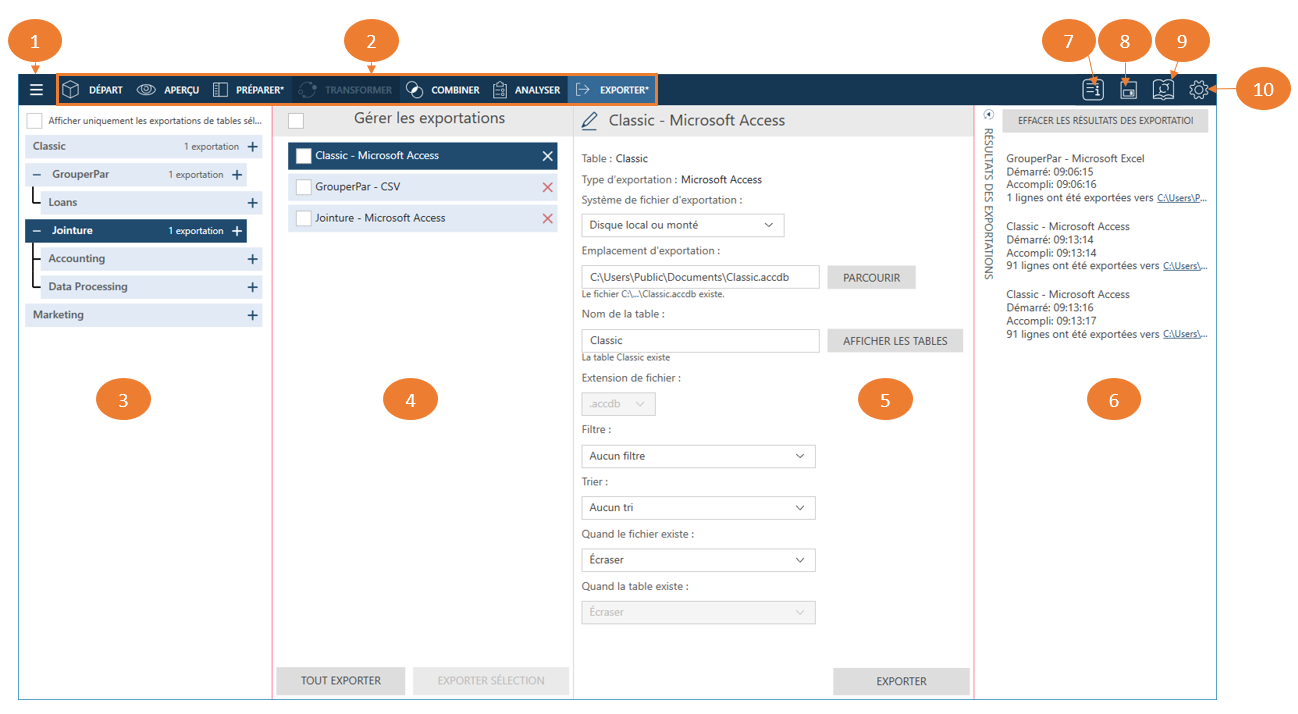
Task: Collapse the Résultats des exportations panel arrow
Action: tap(988, 114)
